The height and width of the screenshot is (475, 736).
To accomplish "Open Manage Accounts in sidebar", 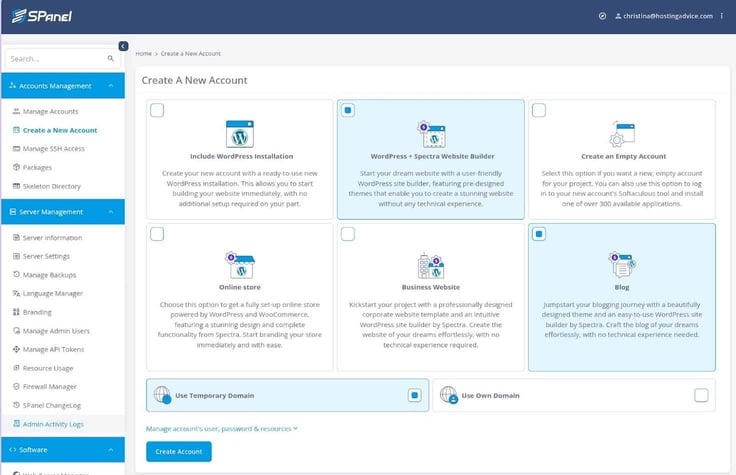I will tap(51, 111).
